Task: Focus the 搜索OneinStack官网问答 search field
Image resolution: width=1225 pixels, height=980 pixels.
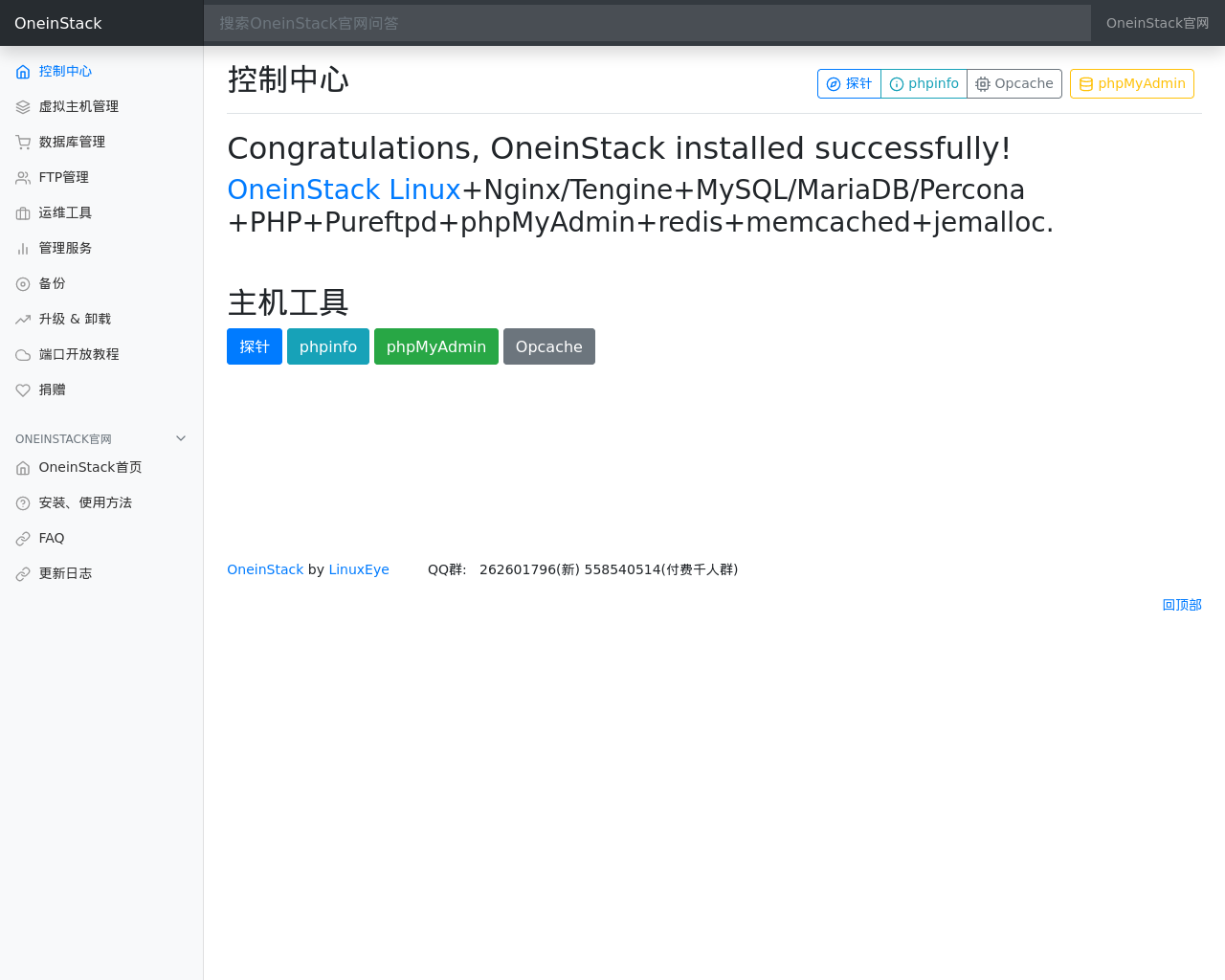Action: click(647, 23)
